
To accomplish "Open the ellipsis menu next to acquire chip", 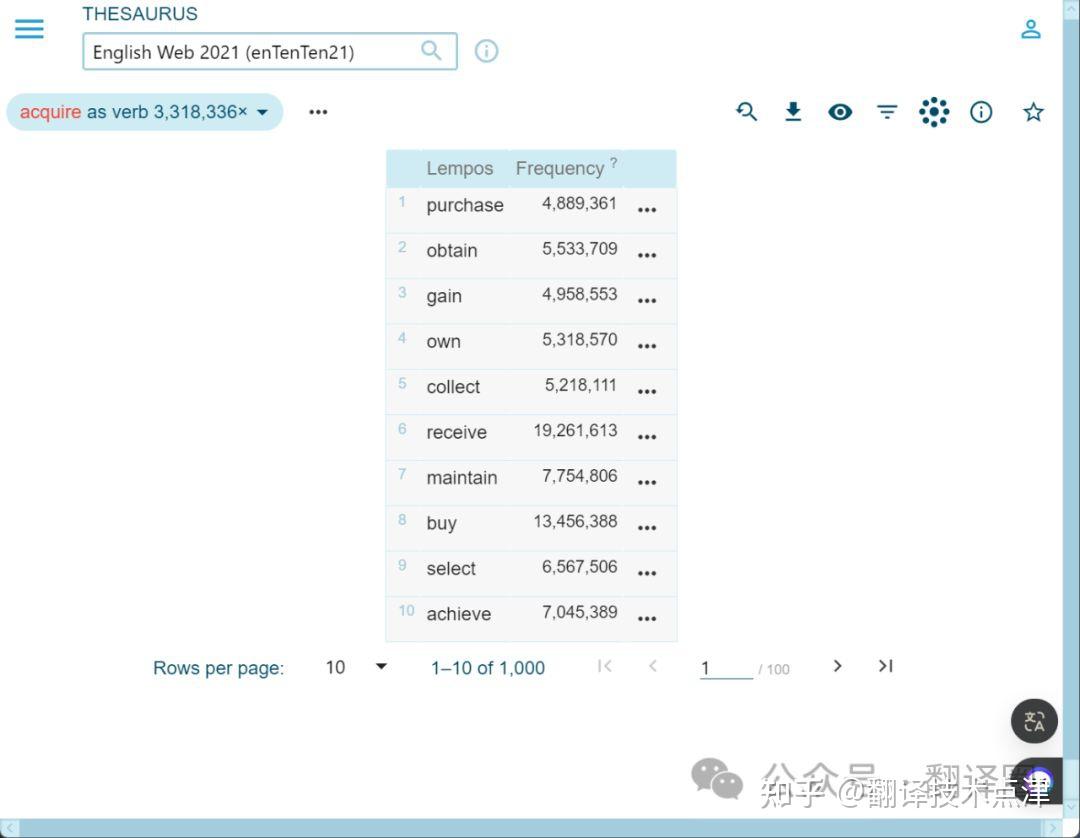I will (x=318, y=111).
